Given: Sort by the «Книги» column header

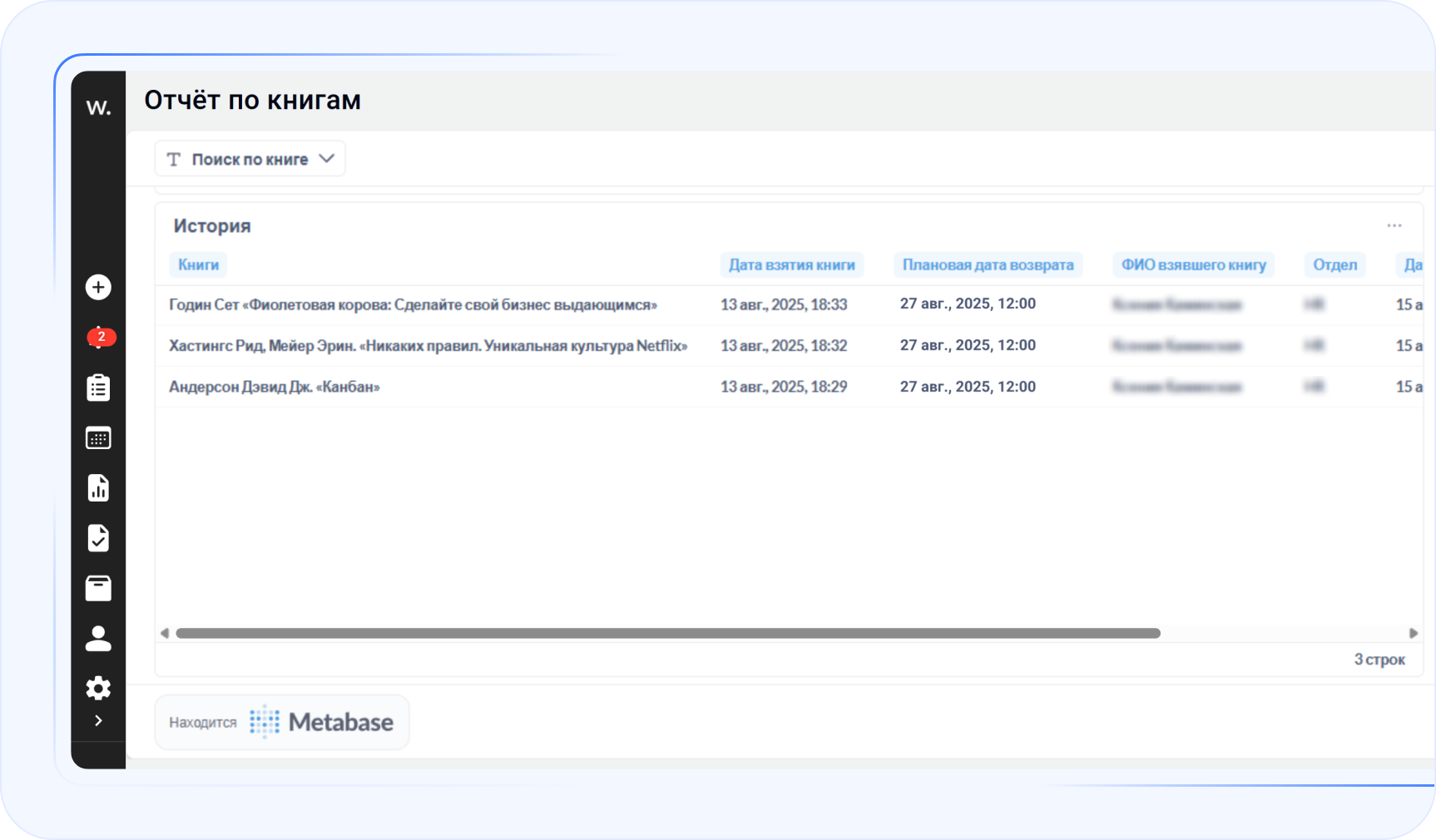Looking at the screenshot, I should tap(198, 264).
